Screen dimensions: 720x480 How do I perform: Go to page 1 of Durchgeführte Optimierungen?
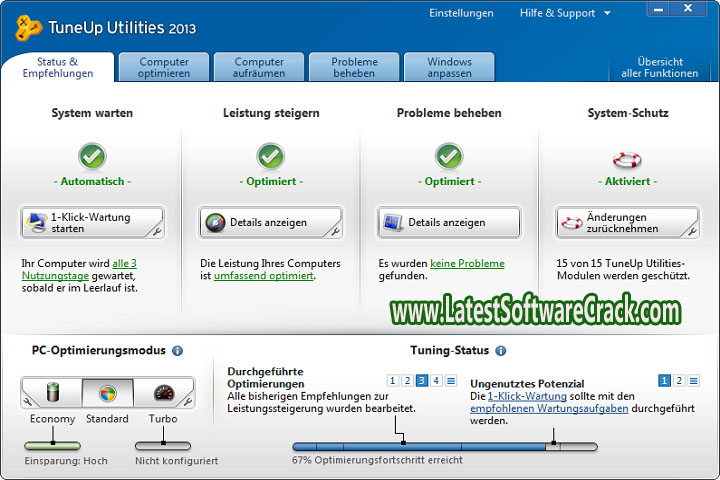coord(392,380)
